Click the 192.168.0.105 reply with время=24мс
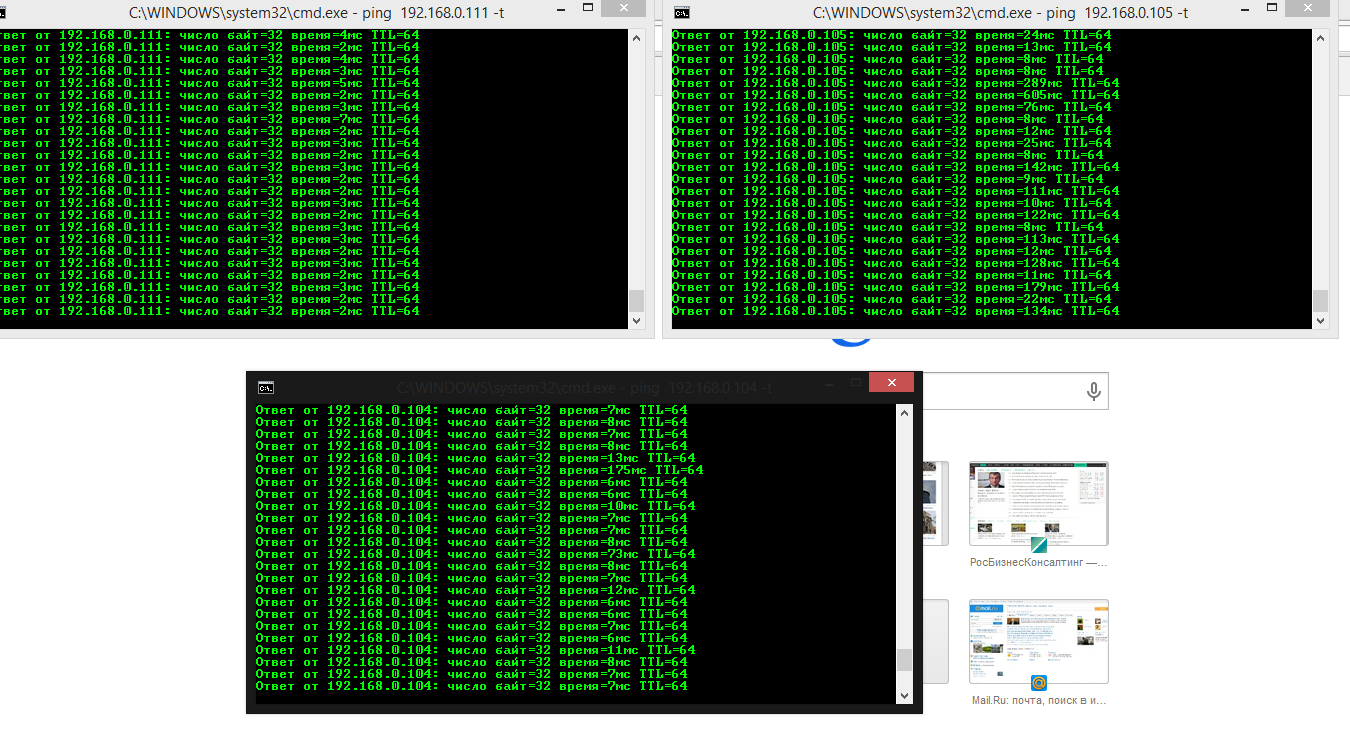This screenshot has height=741, width=1350. point(892,35)
